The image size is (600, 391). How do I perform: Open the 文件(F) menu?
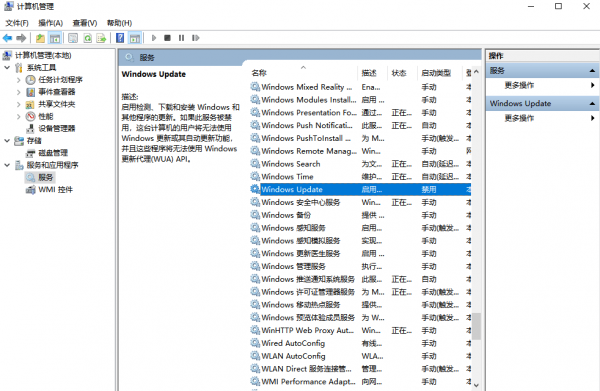point(17,23)
